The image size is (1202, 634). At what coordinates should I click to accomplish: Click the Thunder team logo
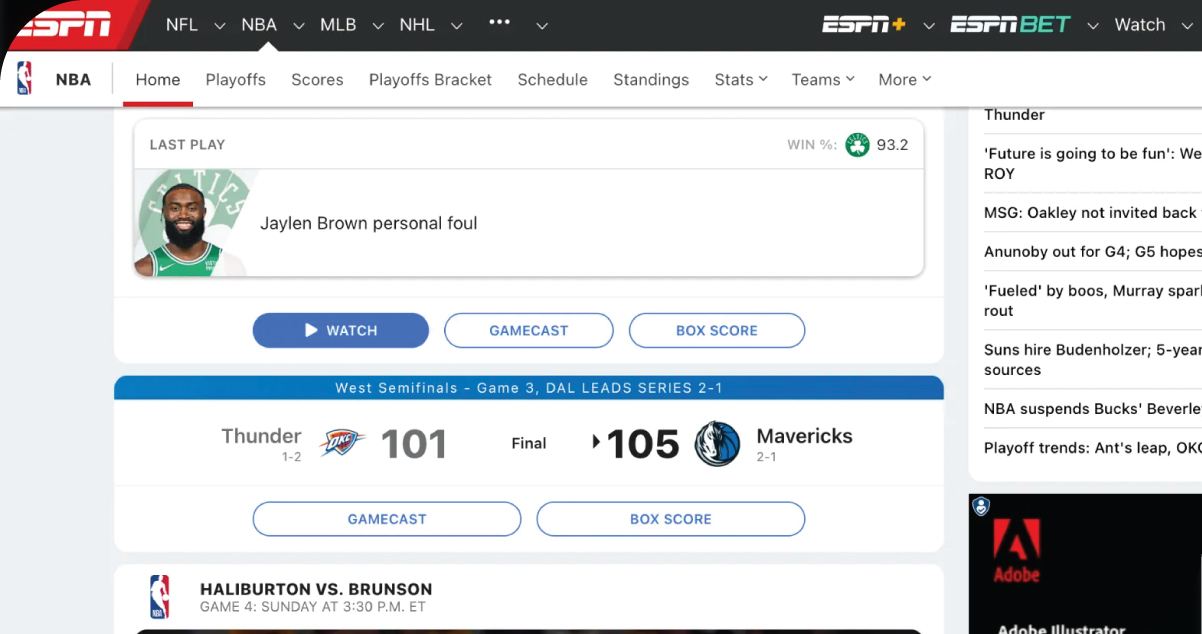coord(342,443)
